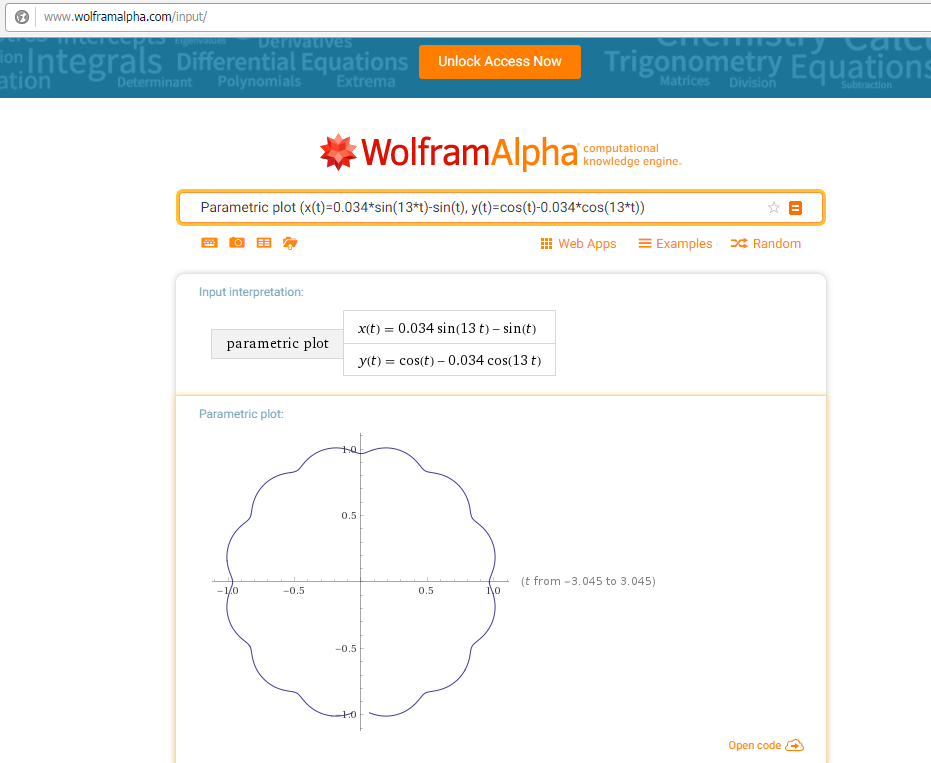The image size is (931, 763).
Task: Click the site info icon in address bar
Action: (22, 17)
